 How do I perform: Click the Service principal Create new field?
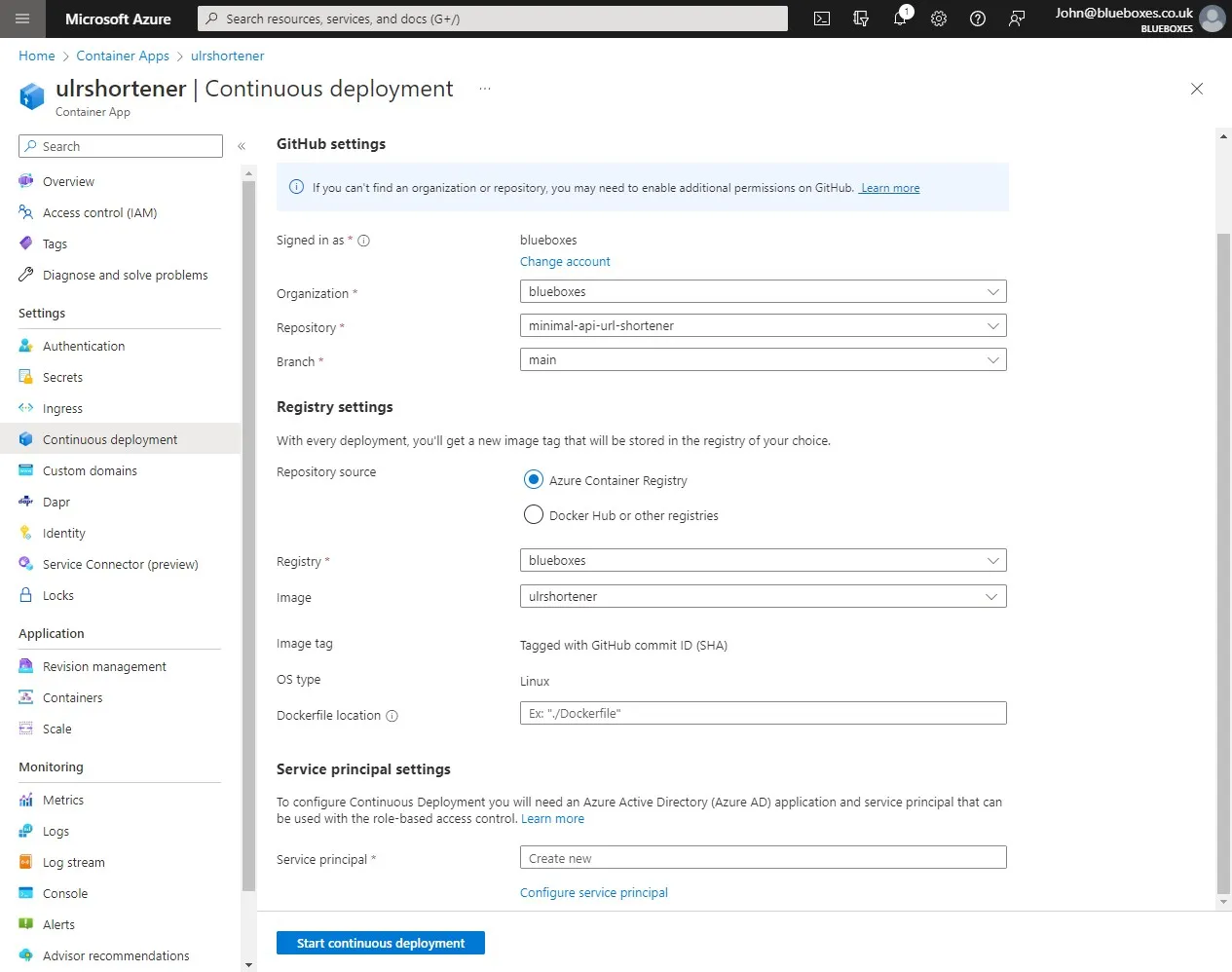point(764,857)
